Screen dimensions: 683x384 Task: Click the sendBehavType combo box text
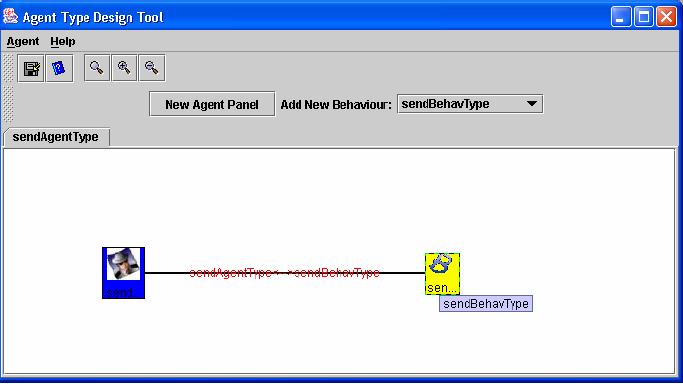click(x=445, y=104)
